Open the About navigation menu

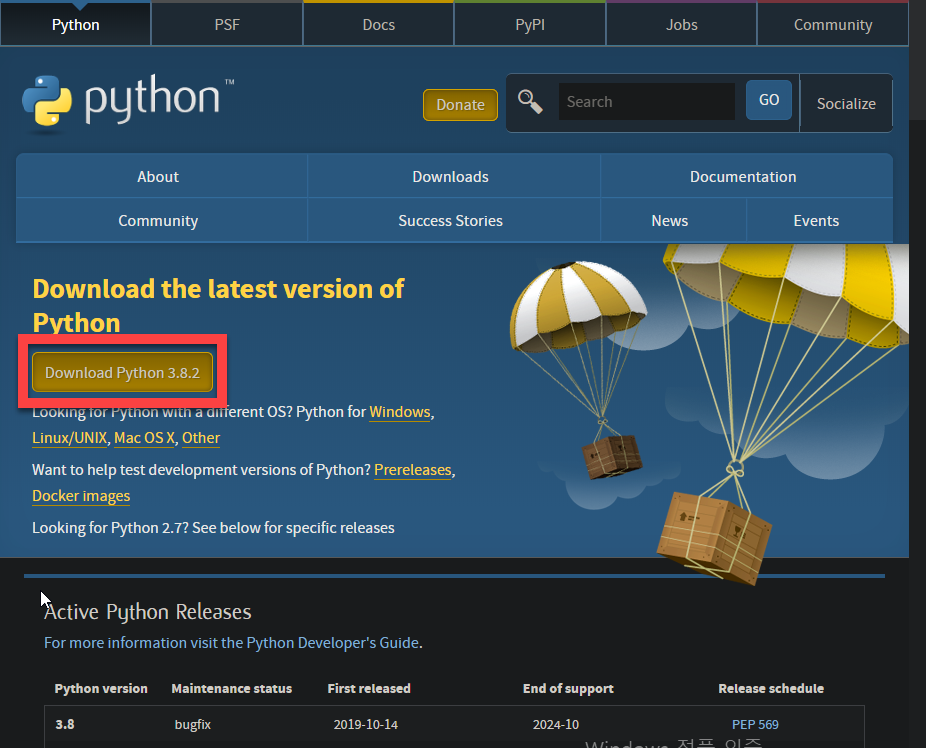point(158,177)
